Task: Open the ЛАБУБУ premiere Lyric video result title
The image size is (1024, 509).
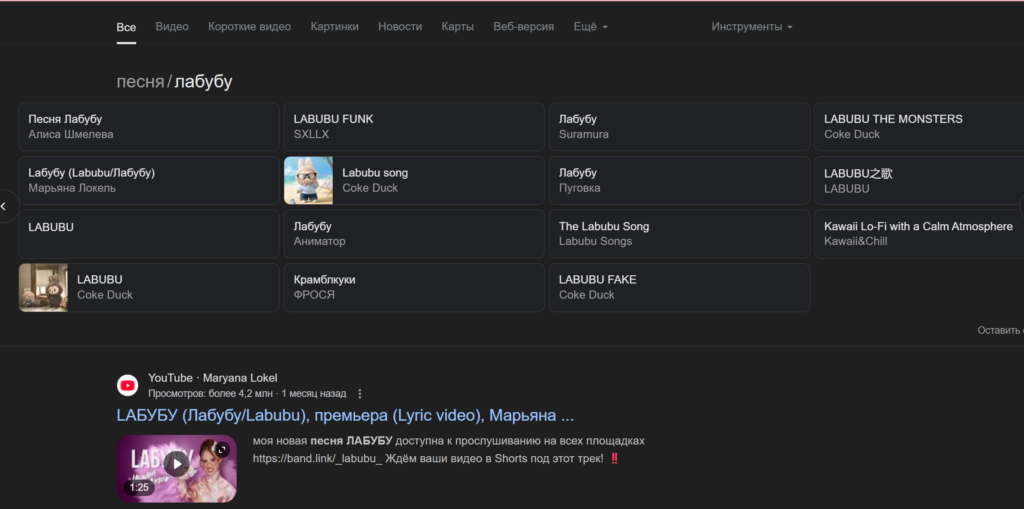Action: (345, 416)
